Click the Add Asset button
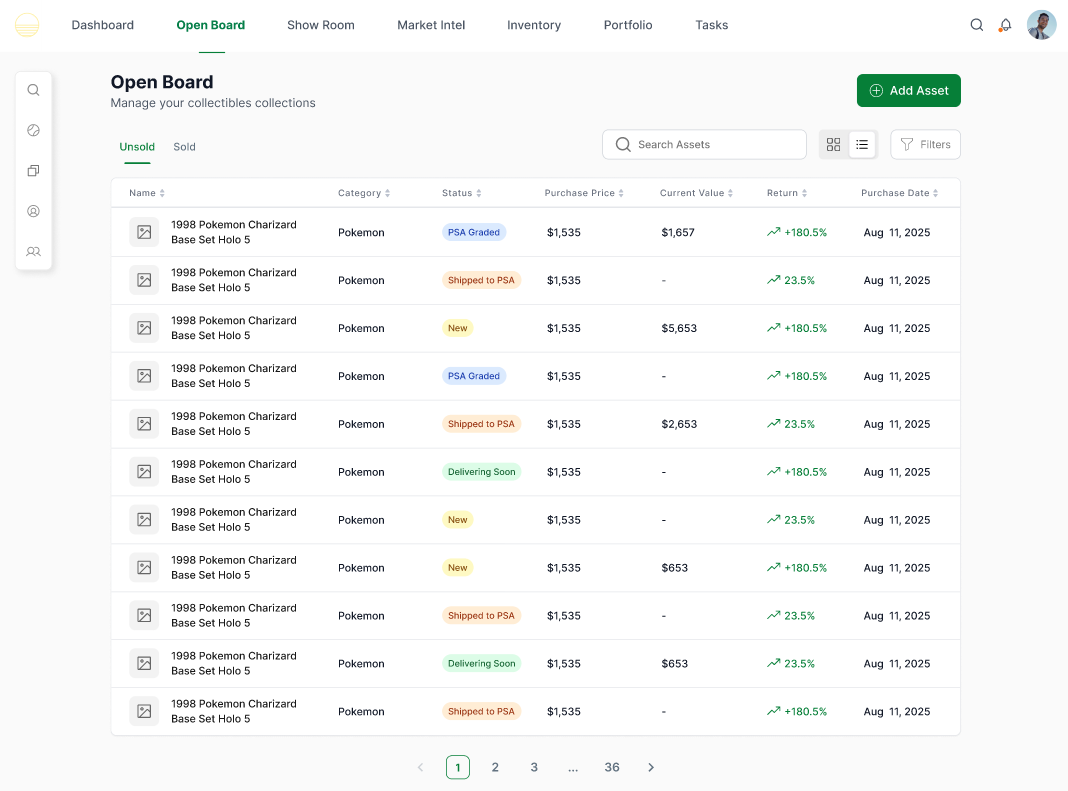This screenshot has width=1068, height=791. (909, 91)
